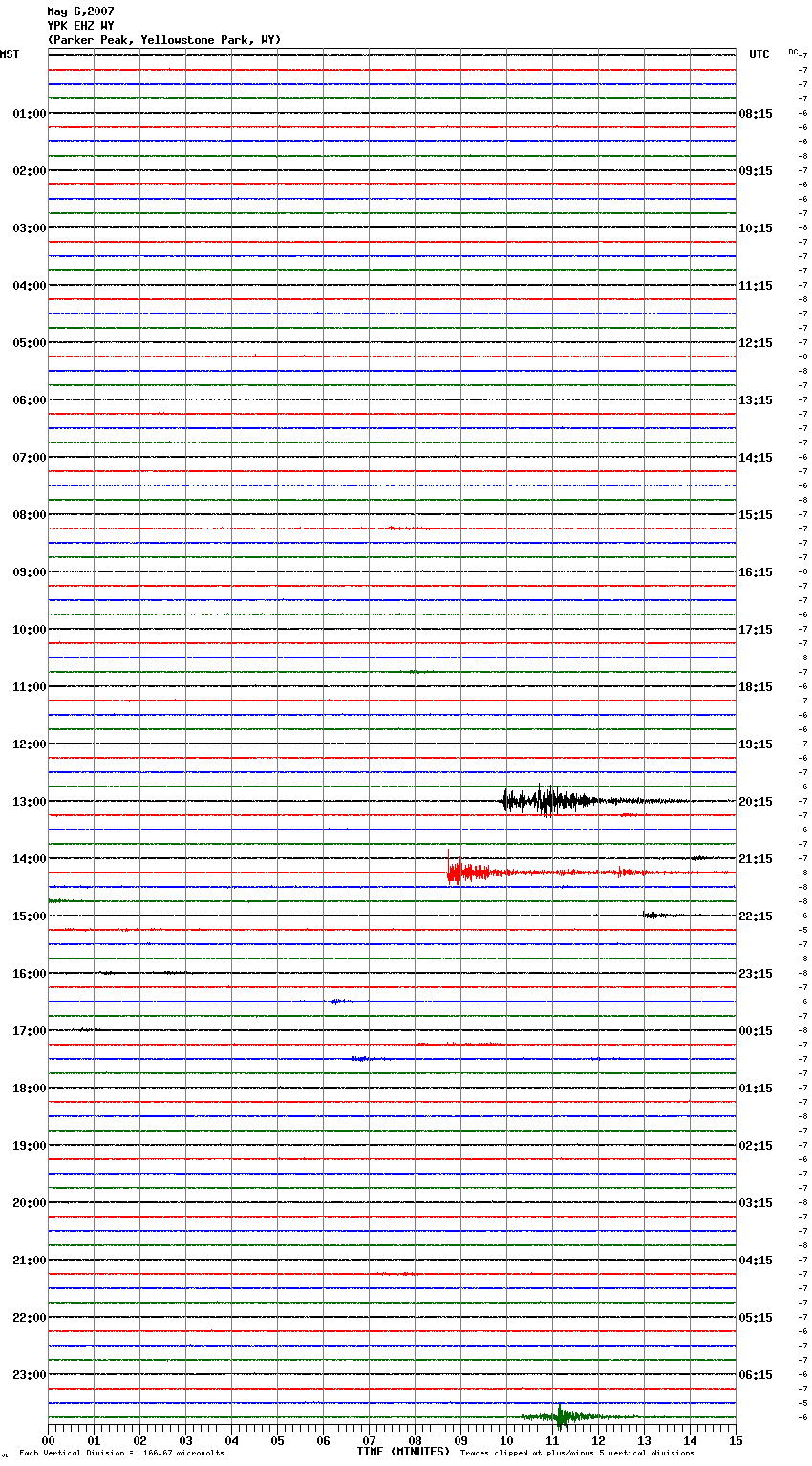The width and height of the screenshot is (812, 1466).
Task: Select the 16:00 MST time label
Action: pos(29,974)
